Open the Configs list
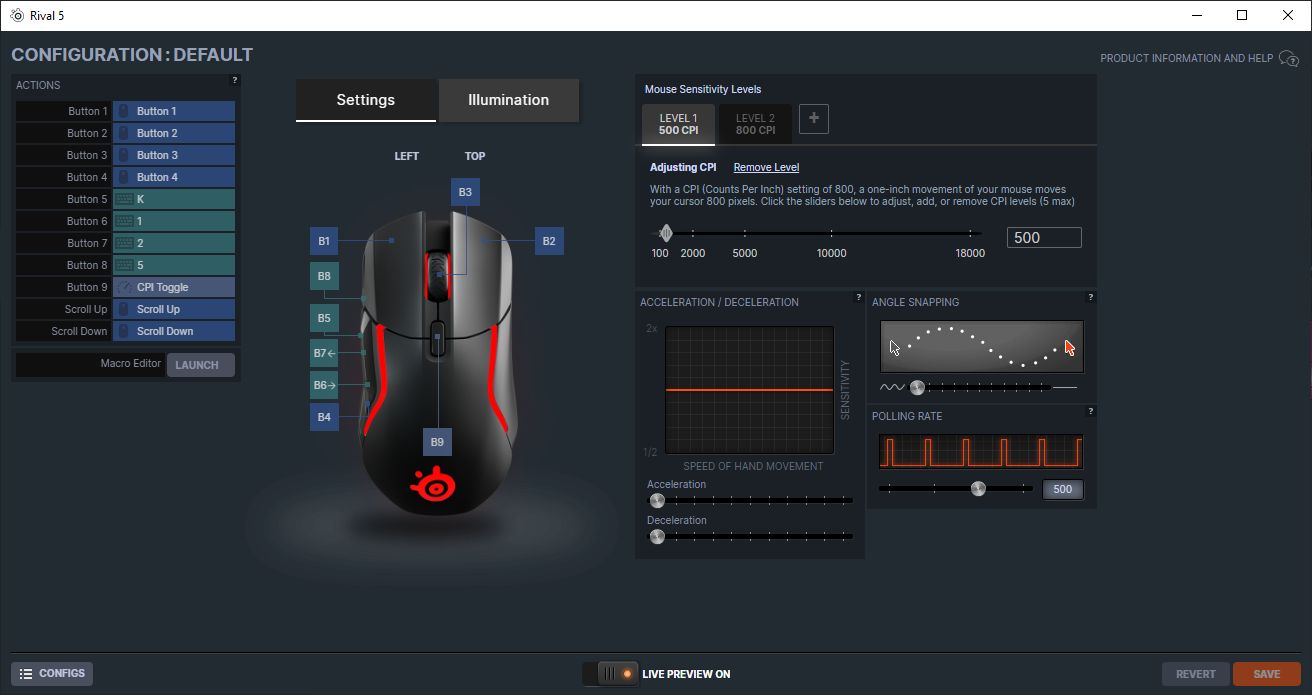 [x=52, y=674]
